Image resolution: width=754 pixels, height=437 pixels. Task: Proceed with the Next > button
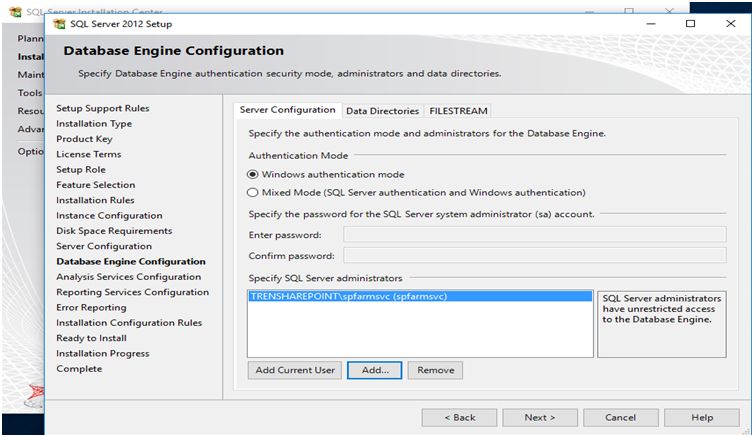click(x=539, y=417)
